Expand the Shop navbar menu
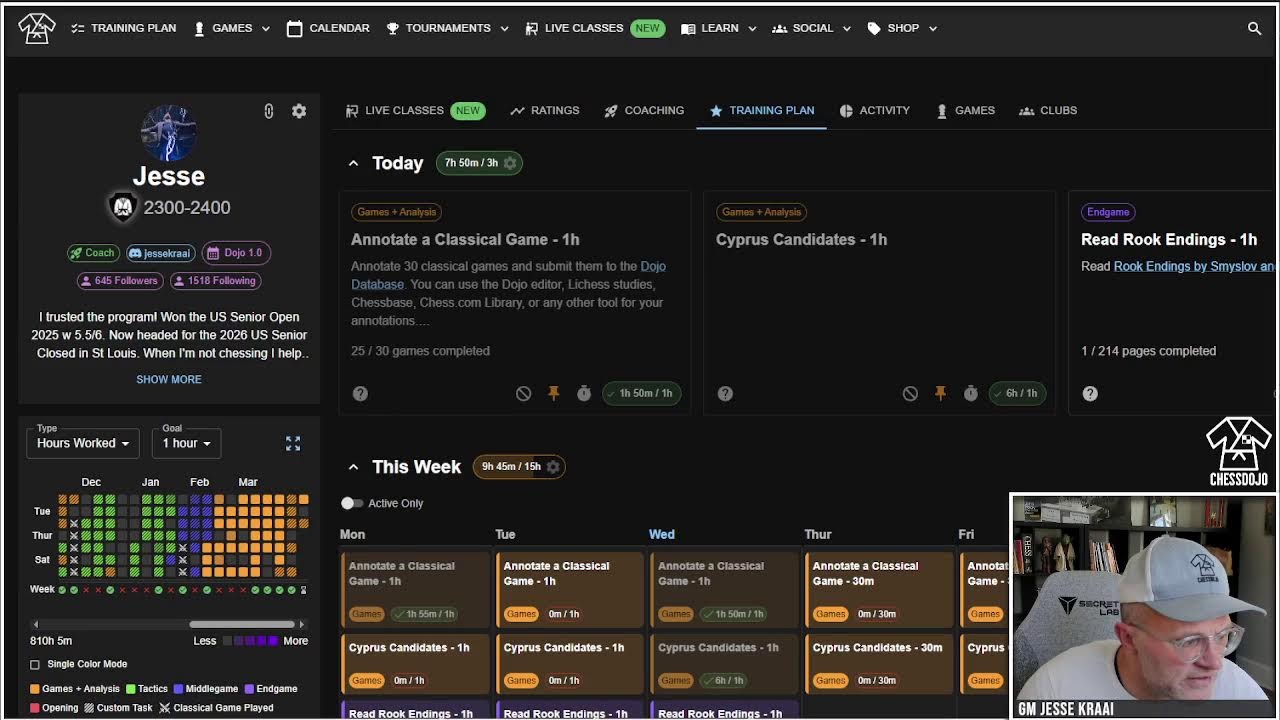The image size is (1280, 720). coord(902,28)
